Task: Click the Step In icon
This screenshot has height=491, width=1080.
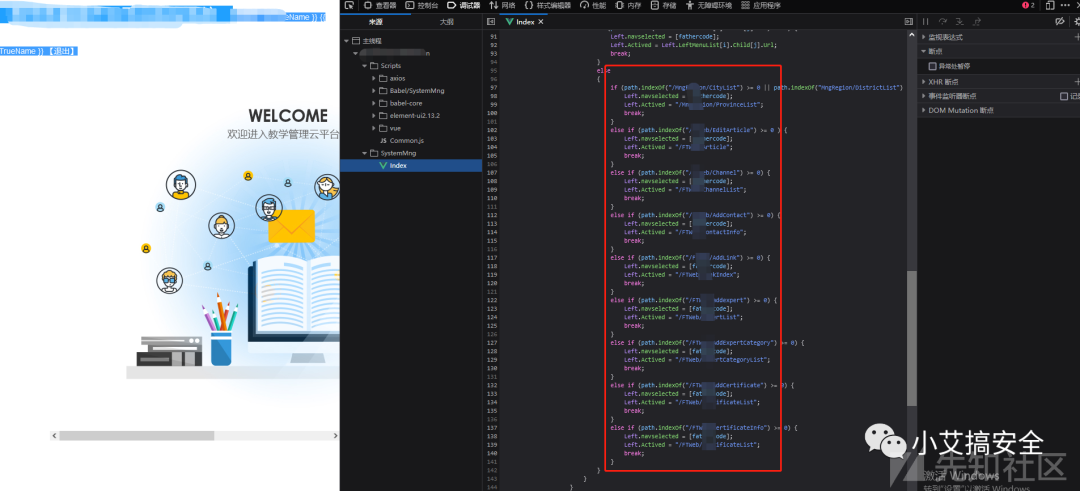Action: pos(959,22)
